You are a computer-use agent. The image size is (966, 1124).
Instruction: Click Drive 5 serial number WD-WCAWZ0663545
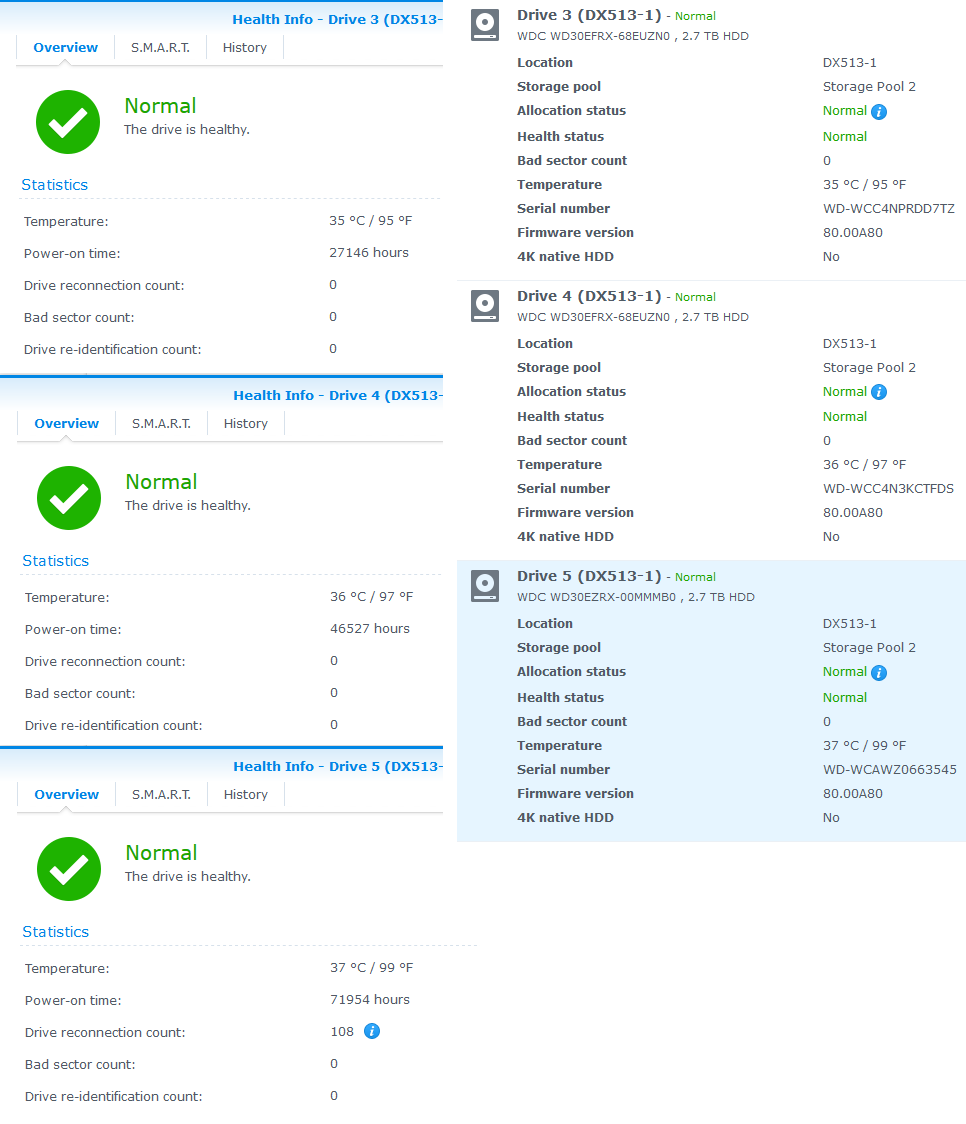pyautogui.click(x=889, y=769)
